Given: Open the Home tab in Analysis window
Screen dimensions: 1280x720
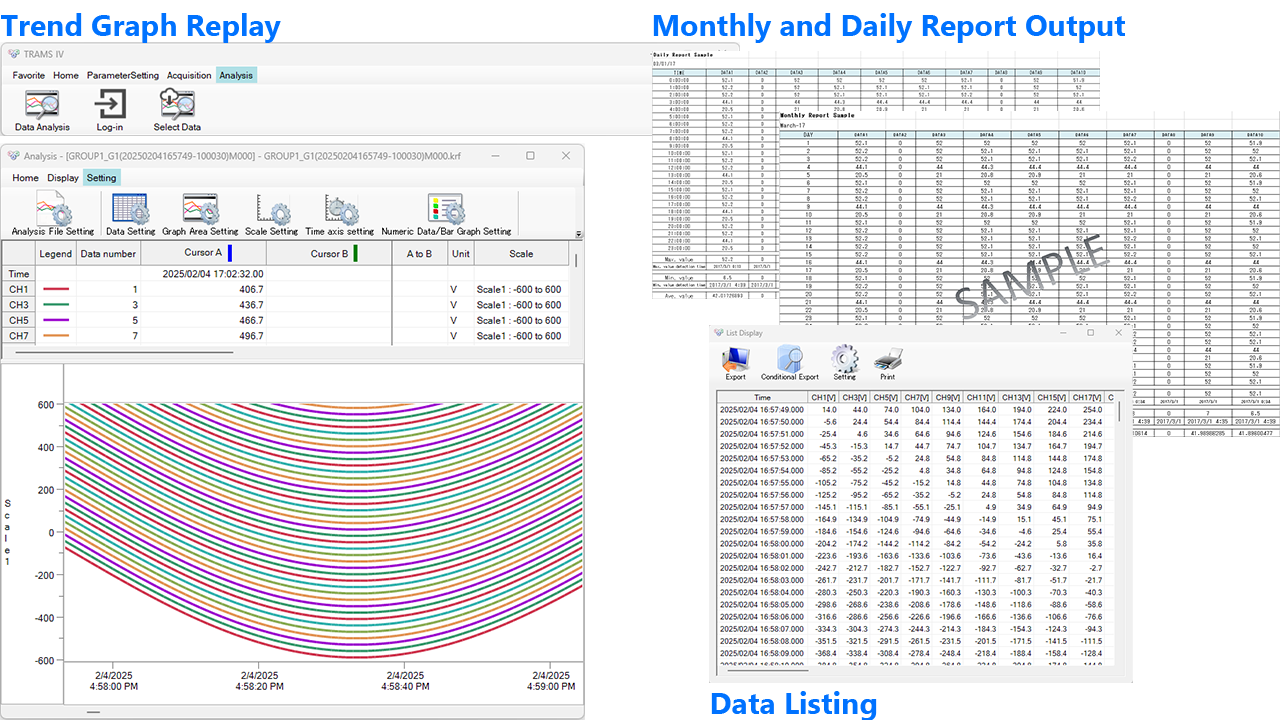Looking at the screenshot, I should coord(26,178).
